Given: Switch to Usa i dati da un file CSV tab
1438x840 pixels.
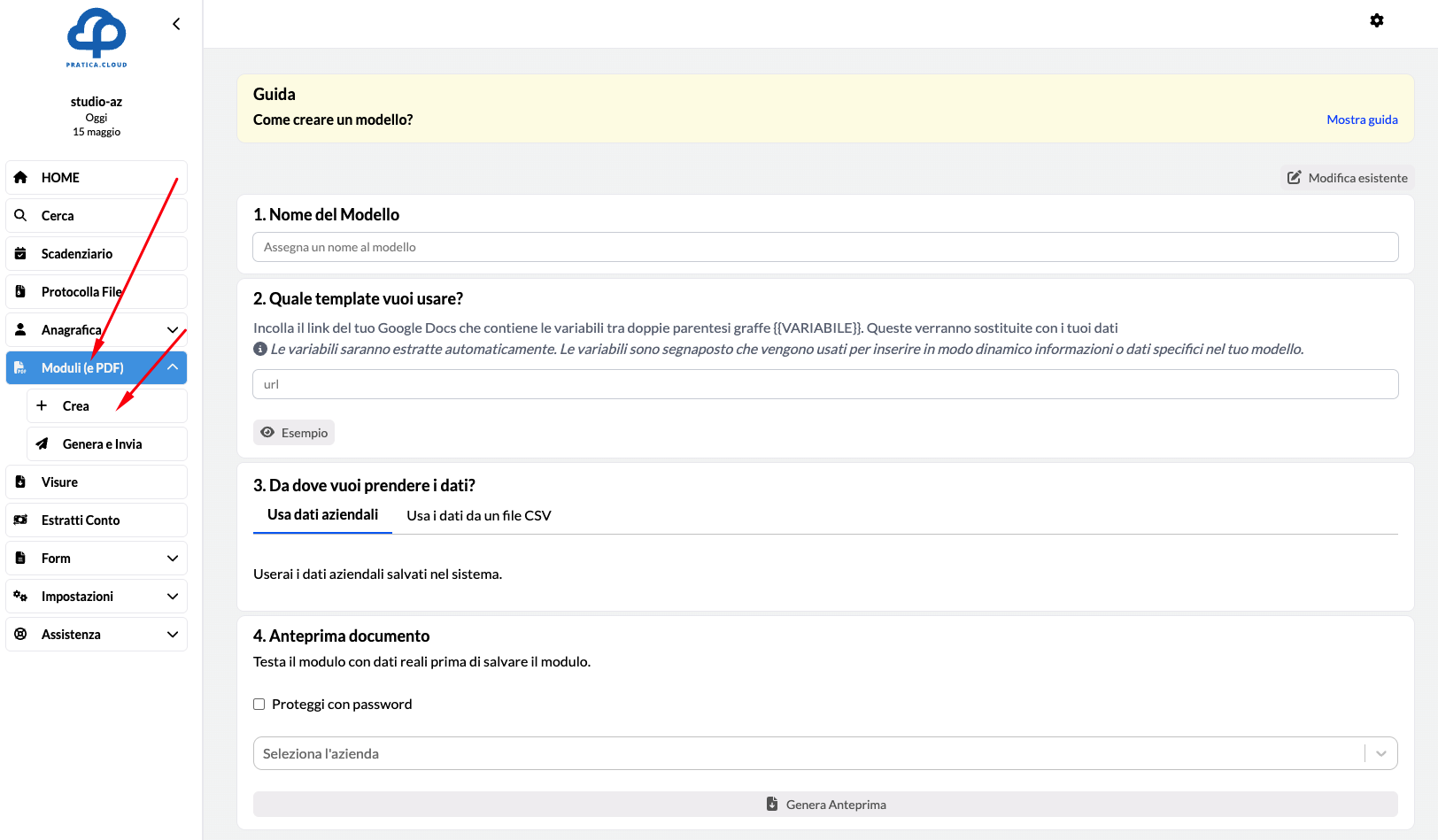Looking at the screenshot, I should [x=478, y=515].
